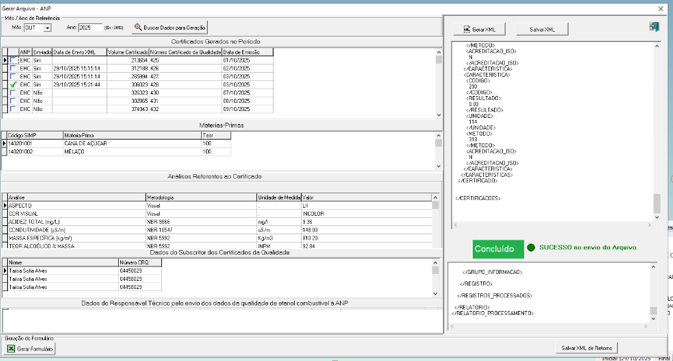673x361 pixels.
Task: Click the Número CRQ column header
Action: (x=140, y=262)
